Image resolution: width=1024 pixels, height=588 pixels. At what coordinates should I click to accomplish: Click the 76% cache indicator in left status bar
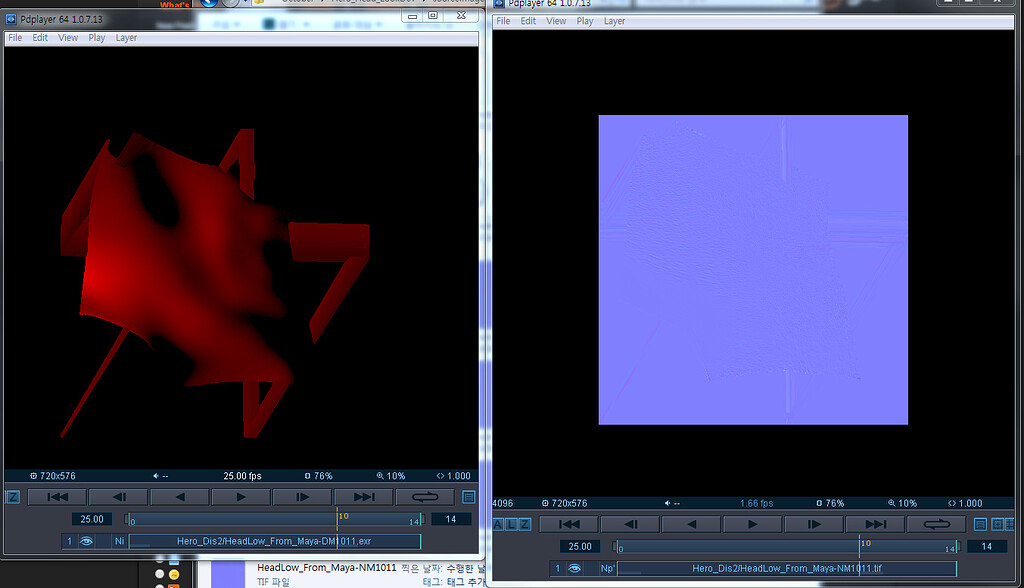318,476
